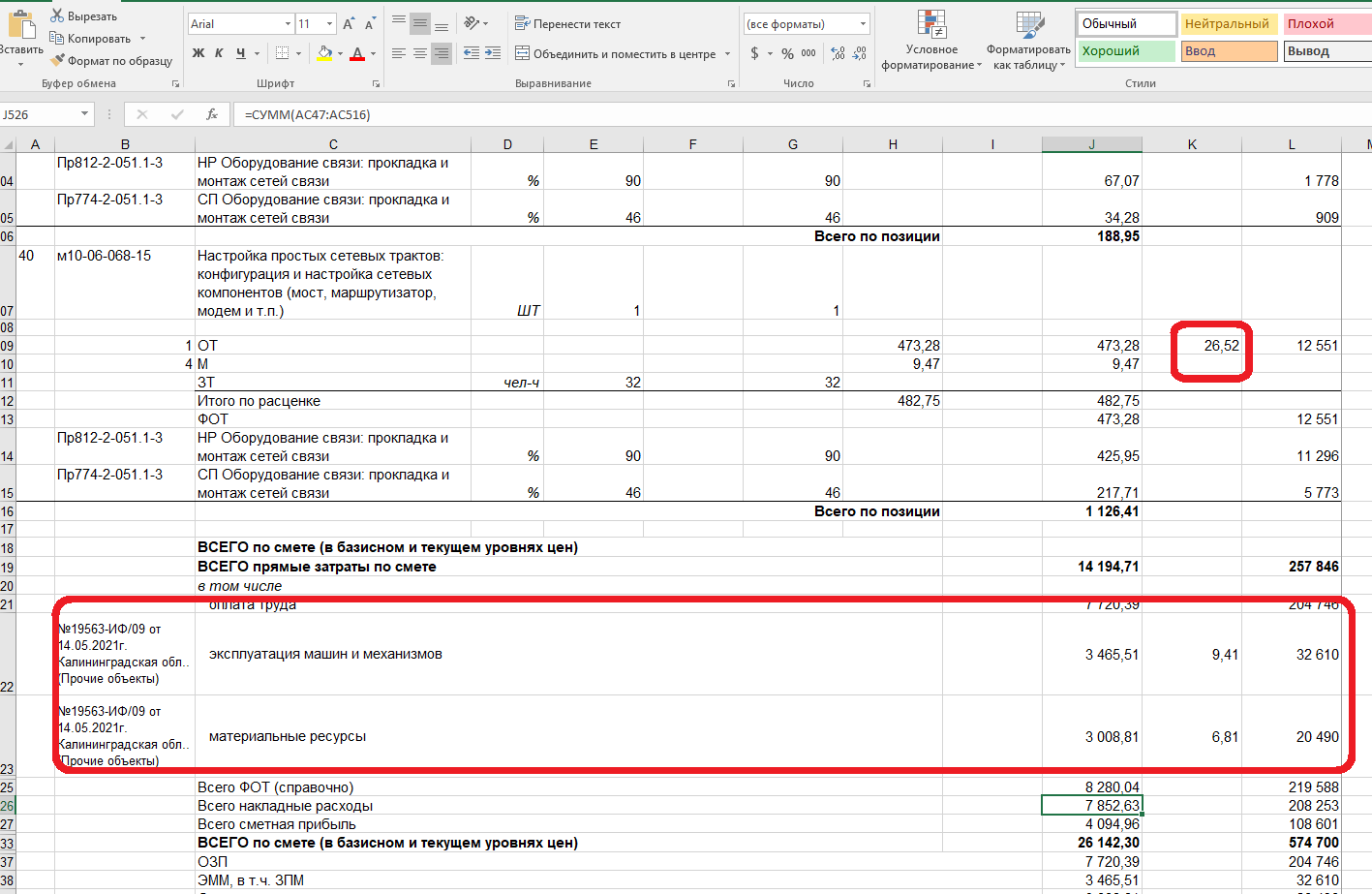
Task: Apply the Плохой cell style
Action: point(1326,23)
